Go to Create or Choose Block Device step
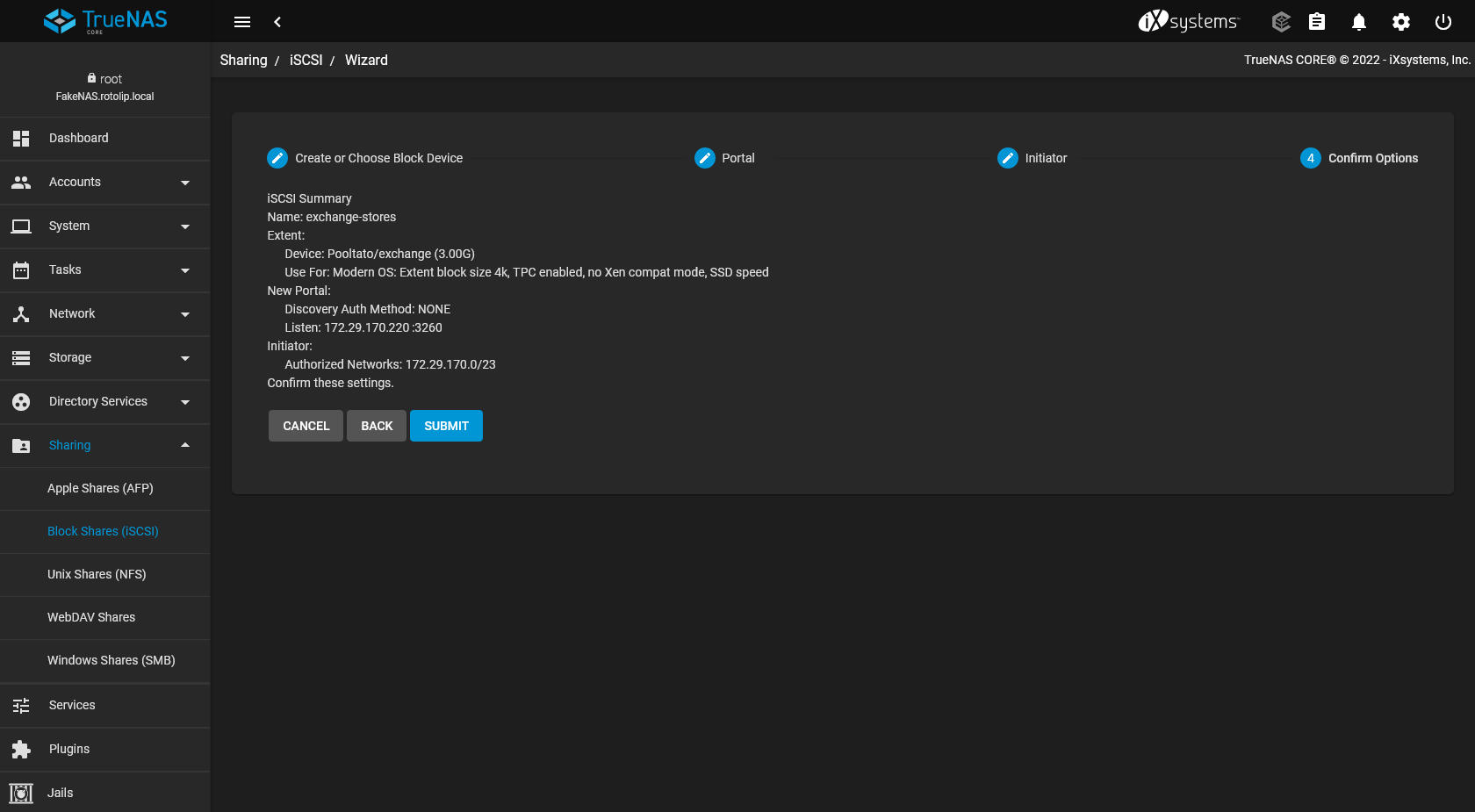Image resolution: width=1475 pixels, height=812 pixels. (x=378, y=158)
